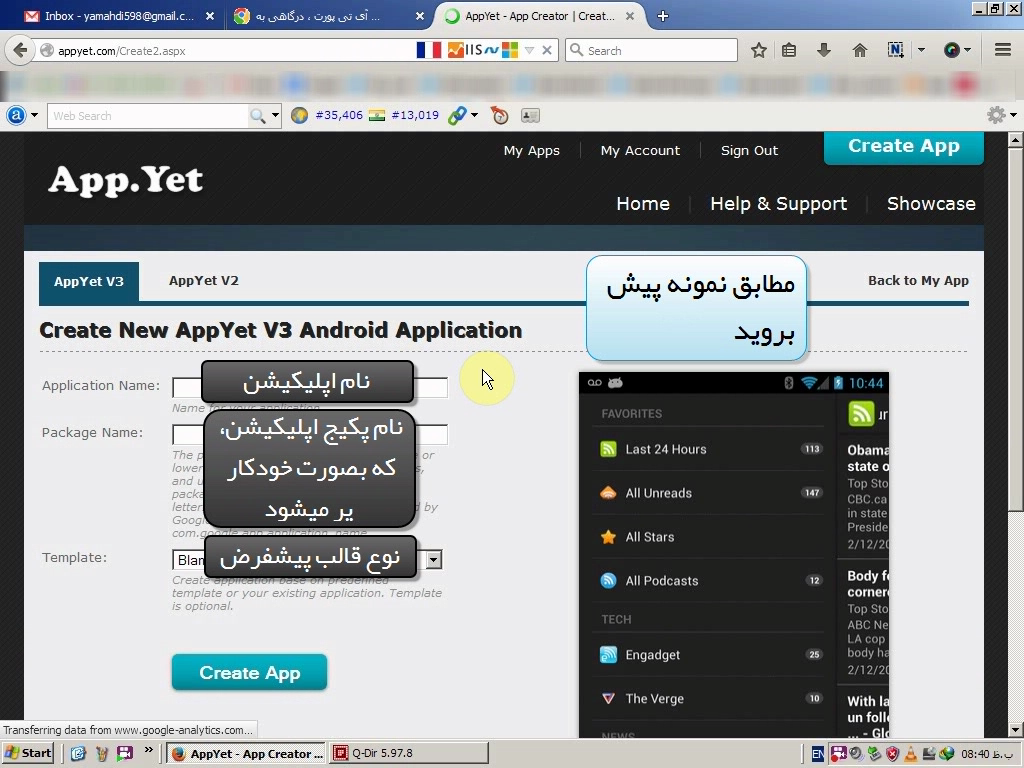Open a new browser tab with plus
1024x768 pixels.
[663, 16]
